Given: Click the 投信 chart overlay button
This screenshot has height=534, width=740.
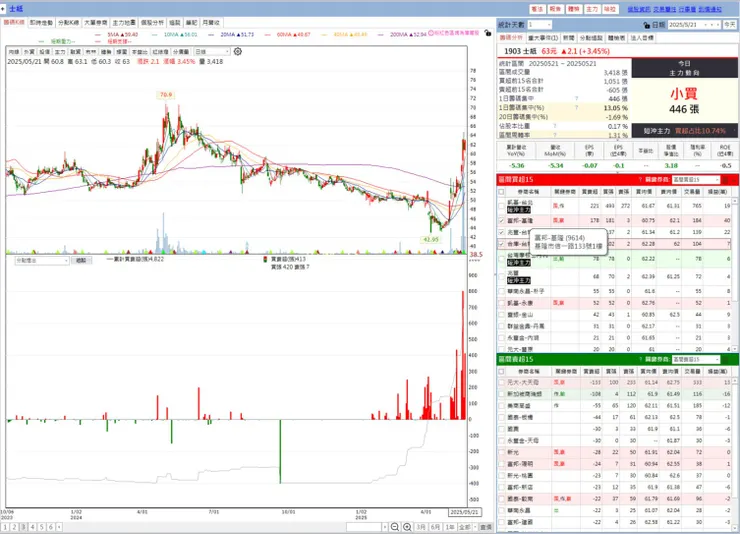Looking at the screenshot, I should [x=45, y=51].
